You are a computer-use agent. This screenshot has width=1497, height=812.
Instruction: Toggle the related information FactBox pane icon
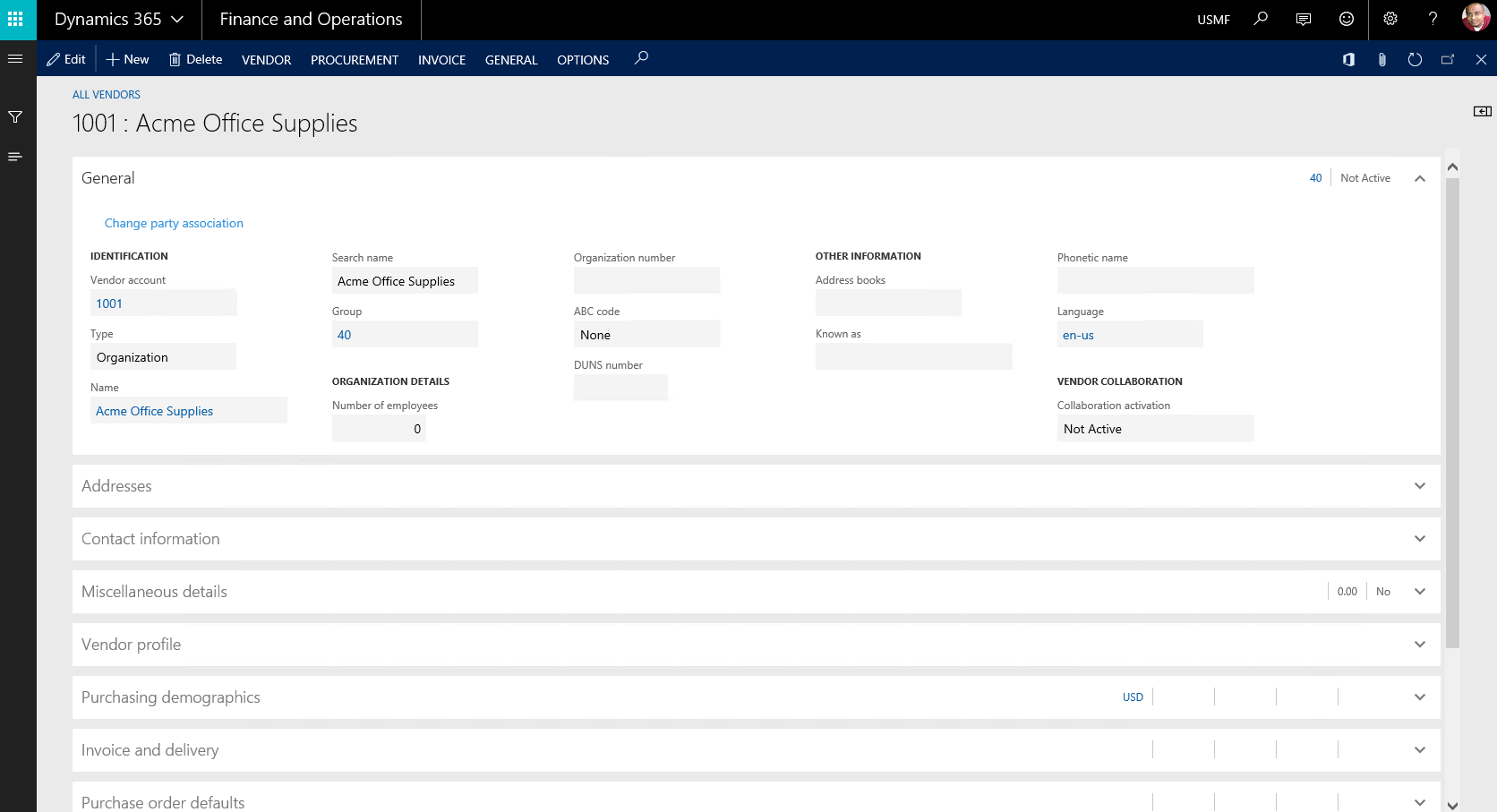coord(1483,111)
